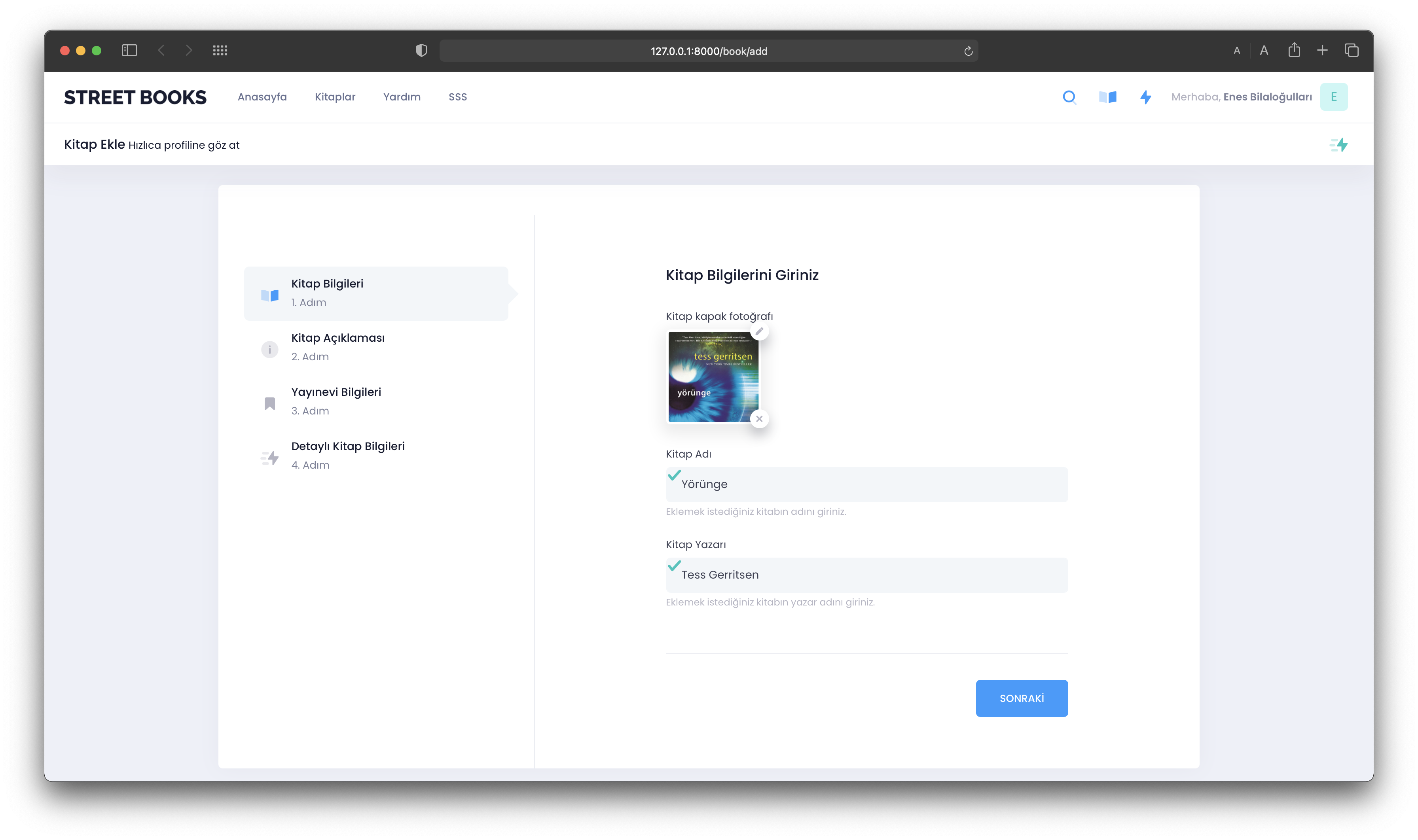Viewport: 1418px width, 840px height.
Task: Click the teal lightning icon next to Kitap Ekle
Action: click(1339, 144)
